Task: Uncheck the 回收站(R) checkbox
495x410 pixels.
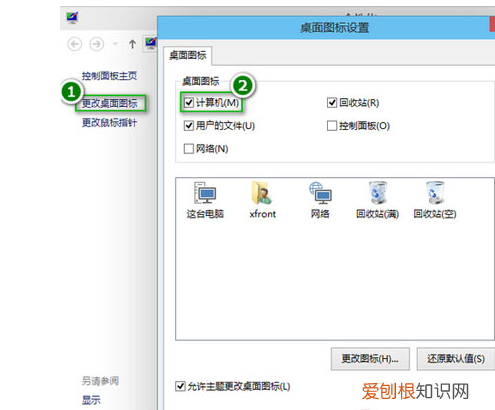Action: 332,103
